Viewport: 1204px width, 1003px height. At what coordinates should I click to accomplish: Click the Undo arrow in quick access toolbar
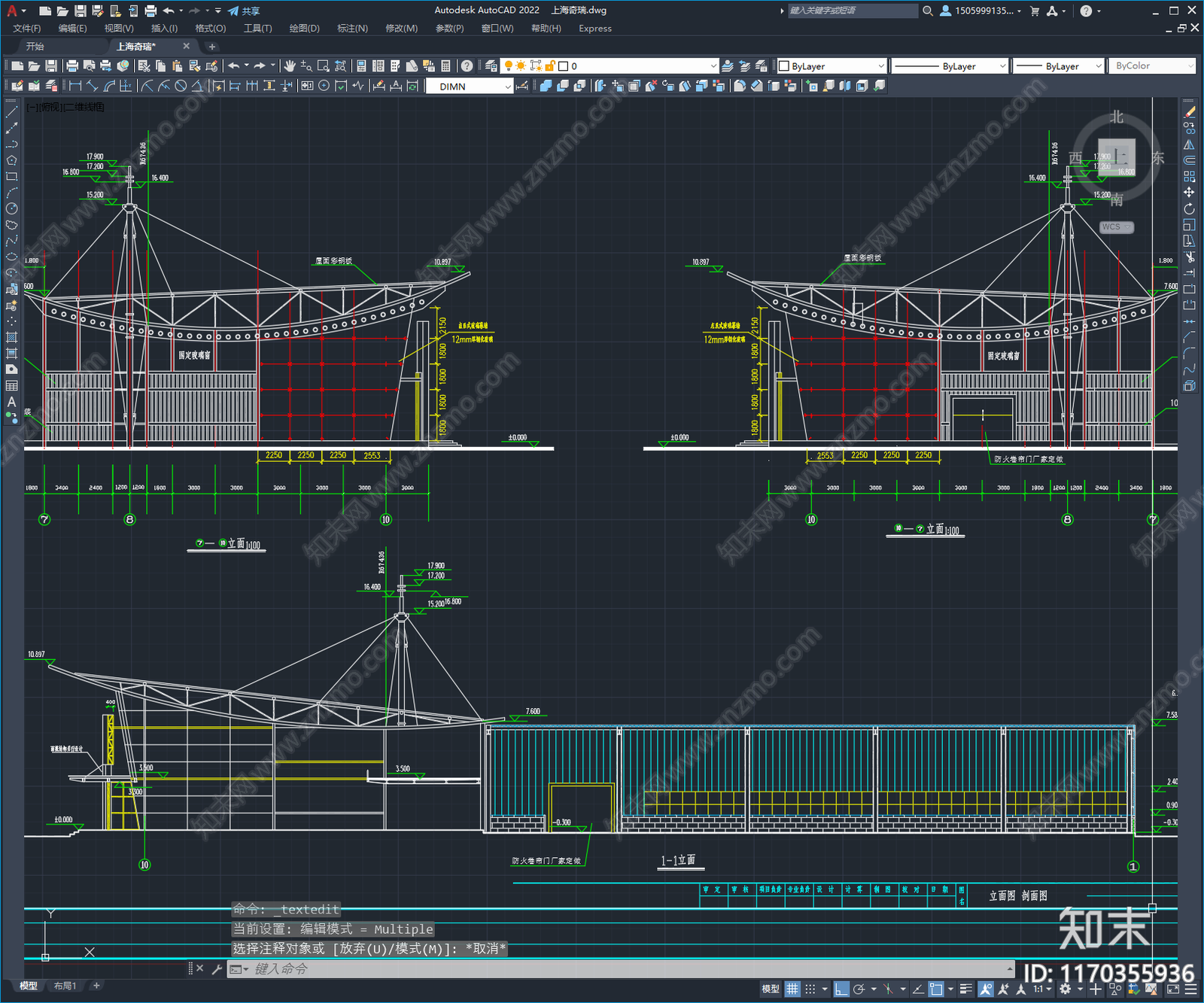pos(169,11)
